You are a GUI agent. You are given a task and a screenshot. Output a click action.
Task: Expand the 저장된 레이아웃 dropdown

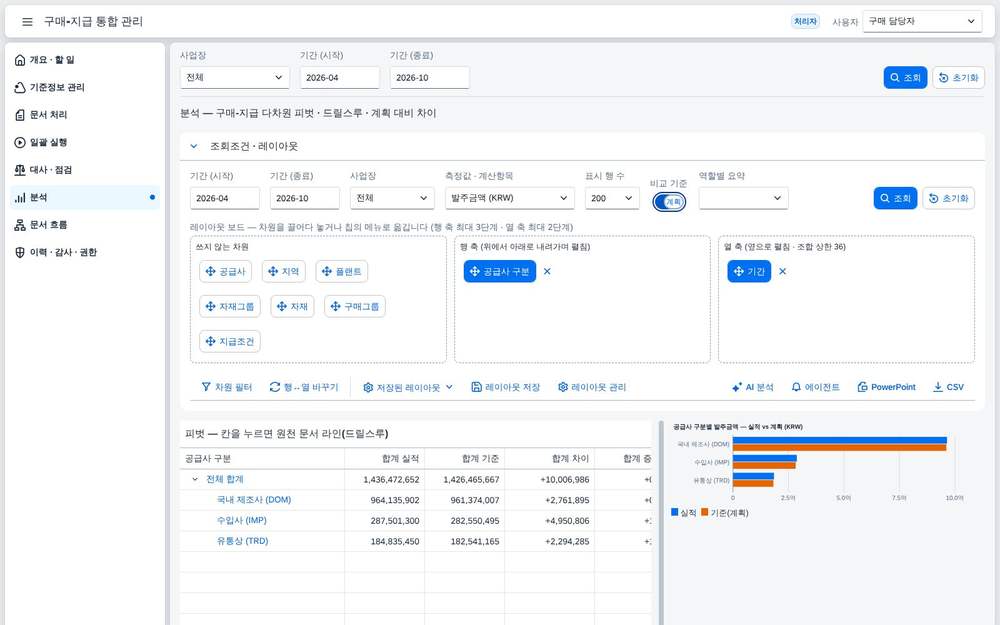pyautogui.click(x=408, y=387)
